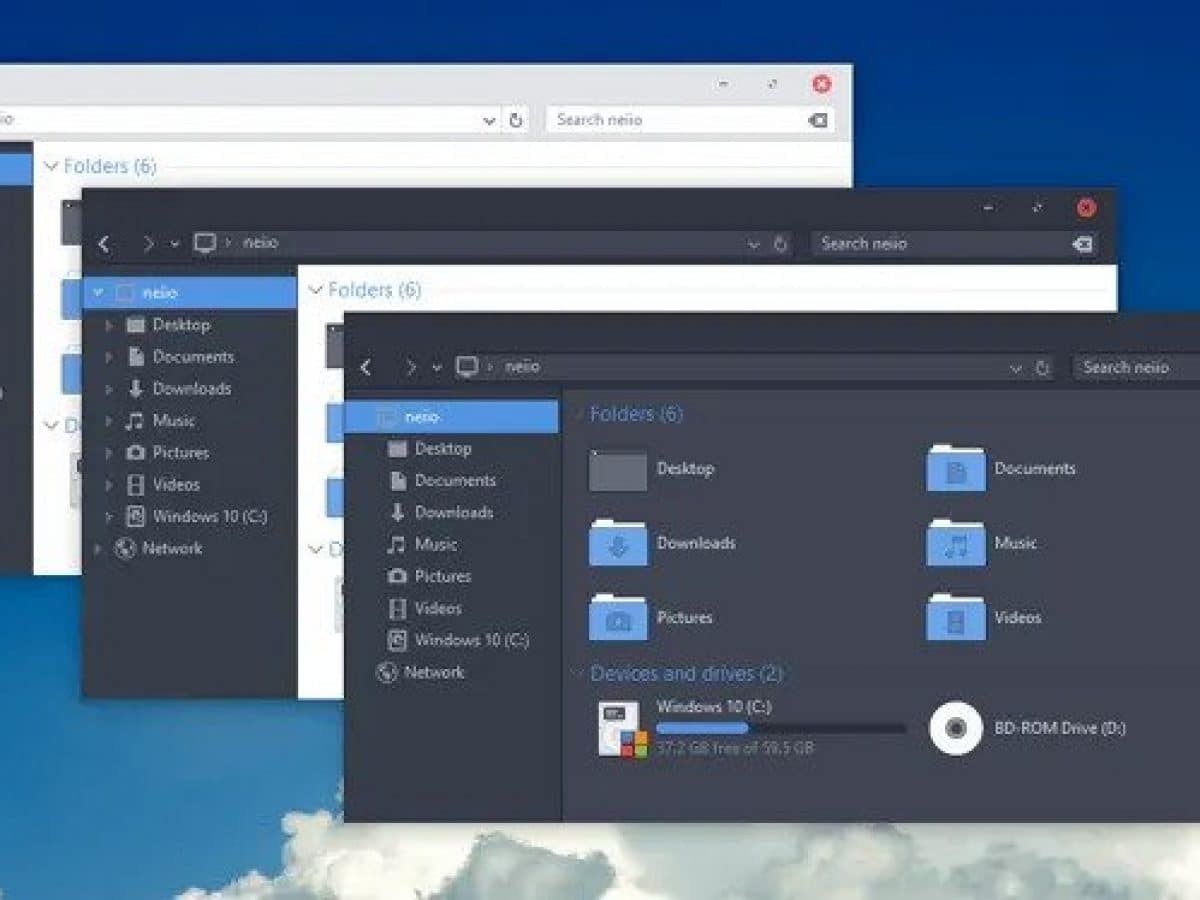Click Network globe icon in front window sidebar
1200x900 pixels.
pos(387,672)
